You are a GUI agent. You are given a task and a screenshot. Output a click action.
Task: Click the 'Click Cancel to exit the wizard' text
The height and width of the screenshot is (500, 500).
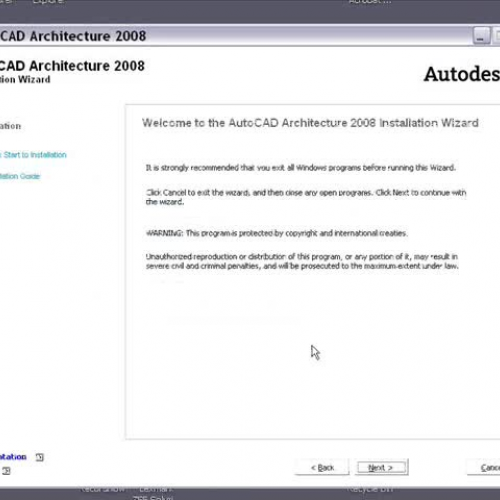click(x=306, y=197)
